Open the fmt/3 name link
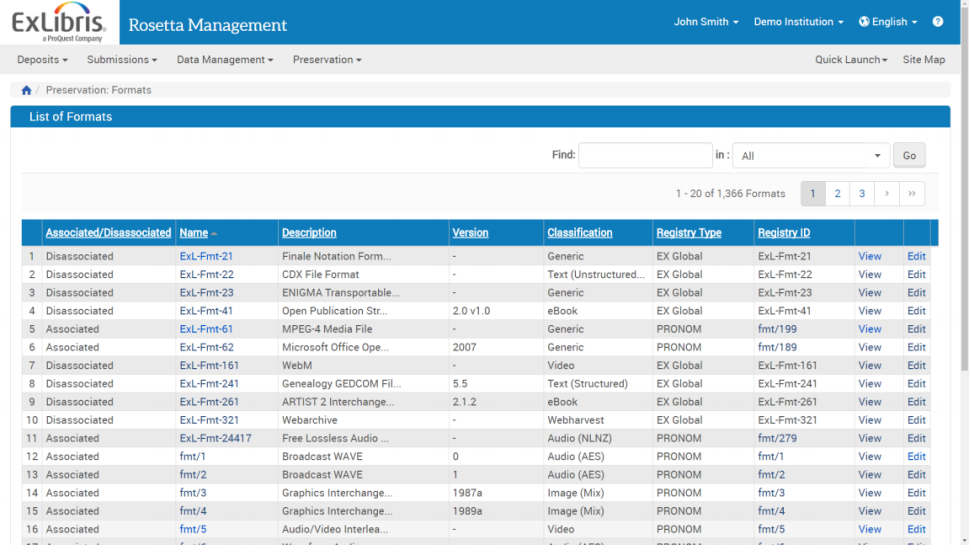The height and width of the screenshot is (552, 971). point(193,493)
